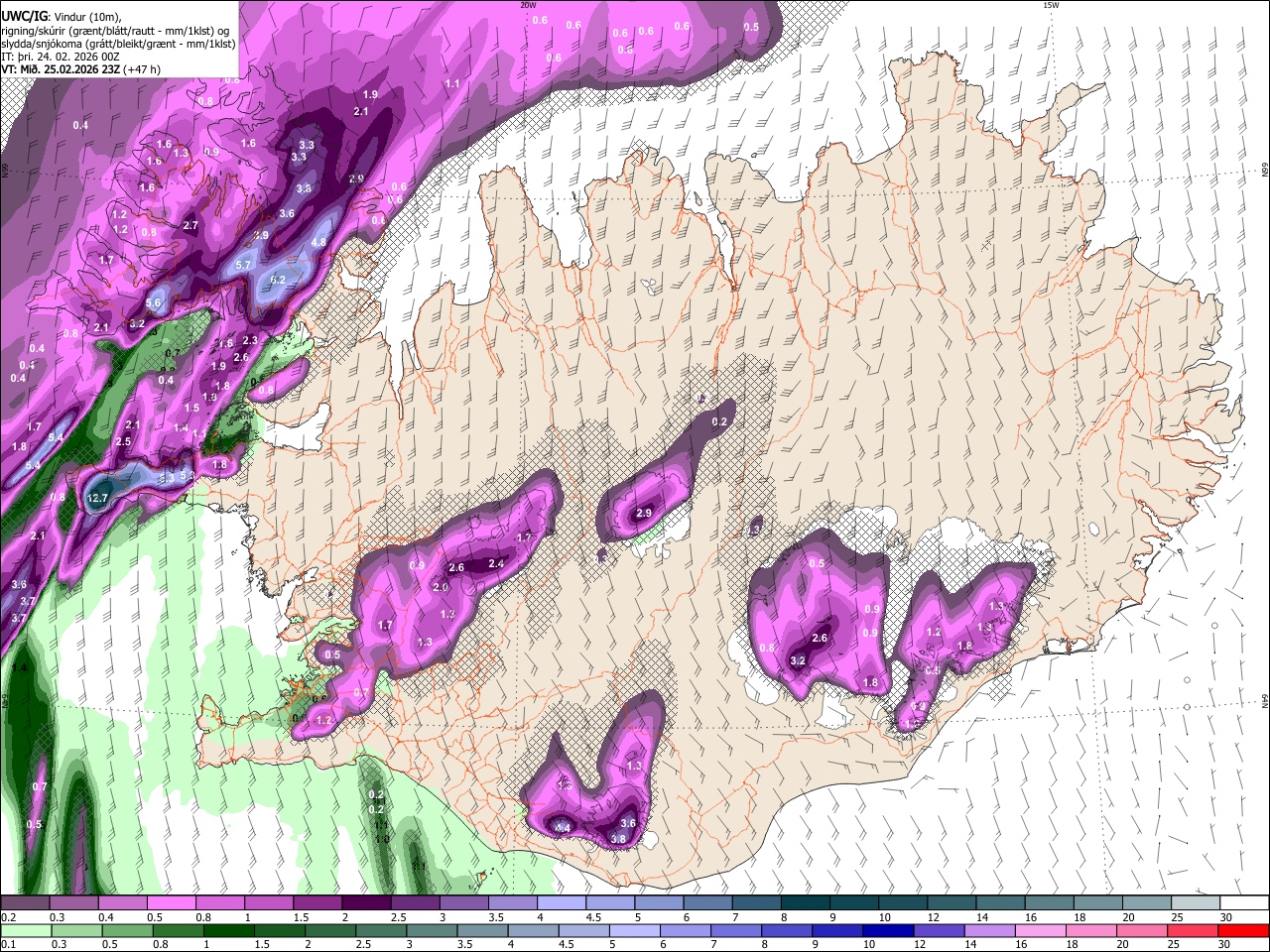Click the 15W longitude label
1270x952 pixels.
tap(1050, 5)
